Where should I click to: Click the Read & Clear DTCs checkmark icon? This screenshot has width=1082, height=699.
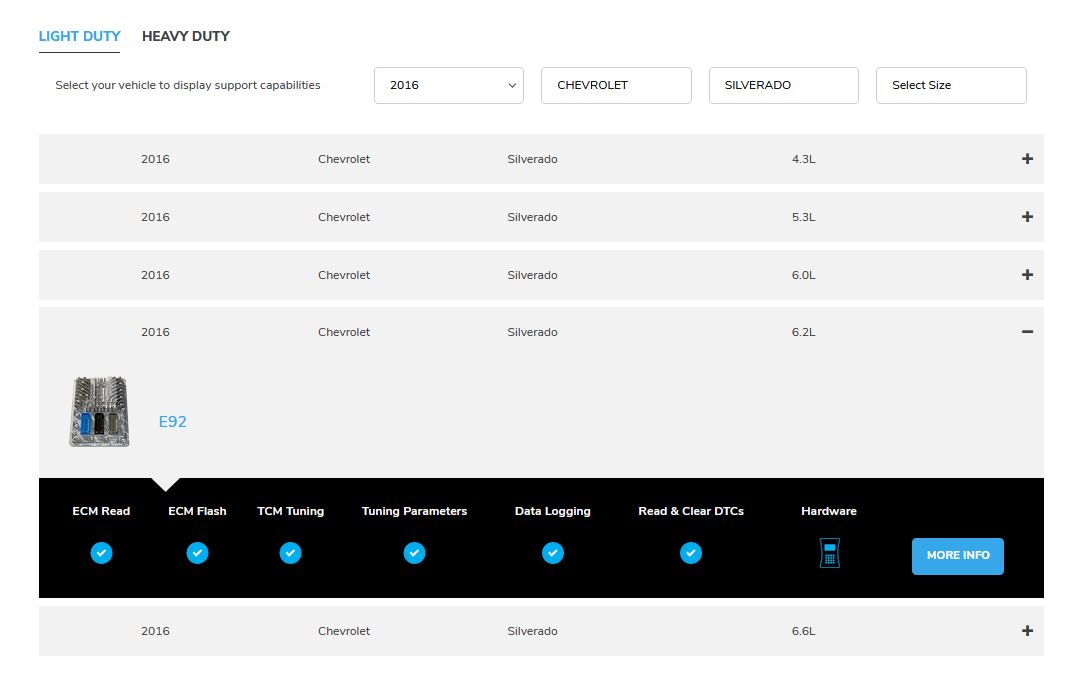[x=691, y=553]
